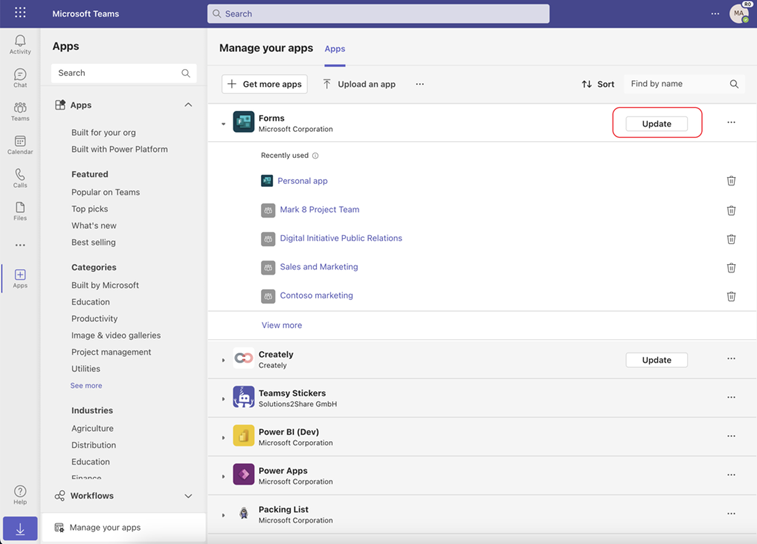Expand the Power BI (Dev) row

coord(223,438)
